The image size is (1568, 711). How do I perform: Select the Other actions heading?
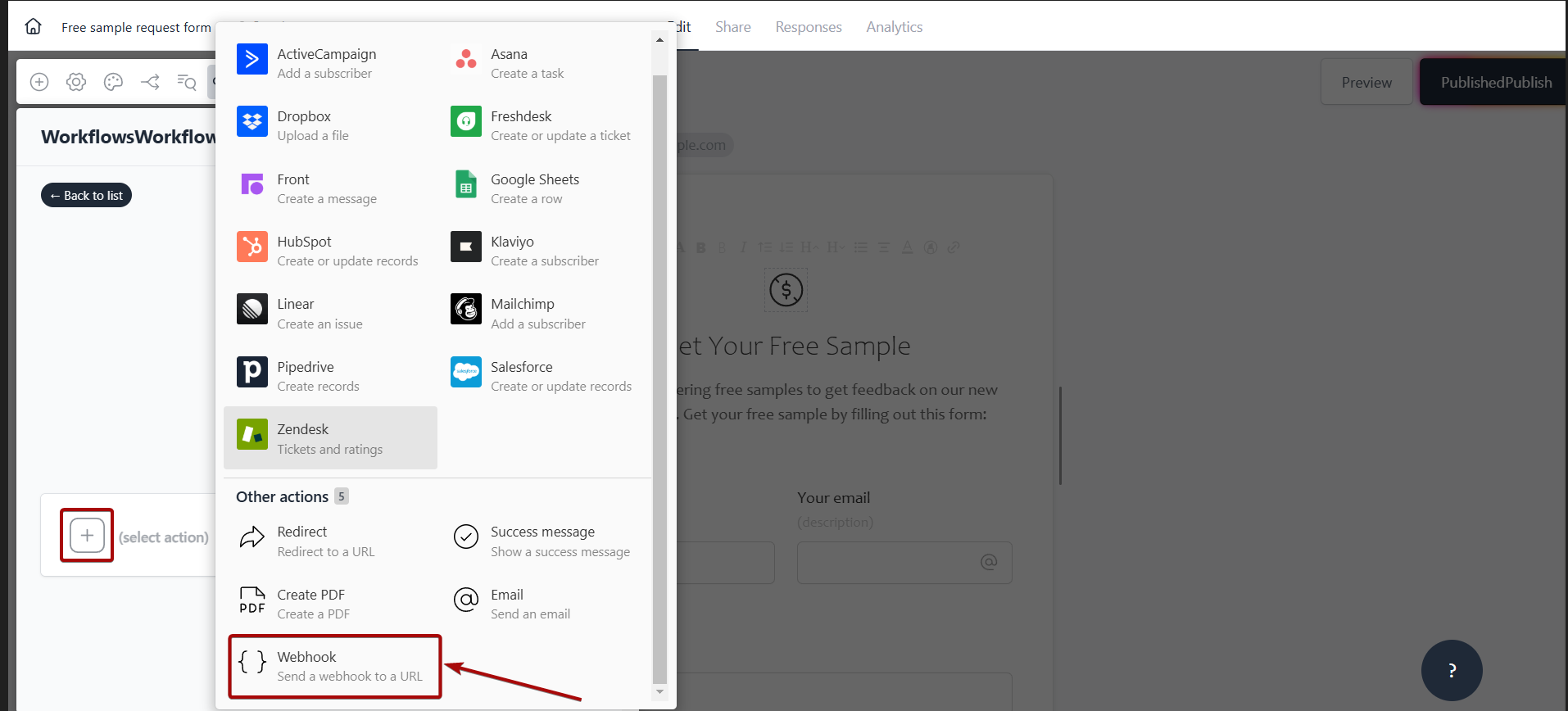(x=282, y=496)
